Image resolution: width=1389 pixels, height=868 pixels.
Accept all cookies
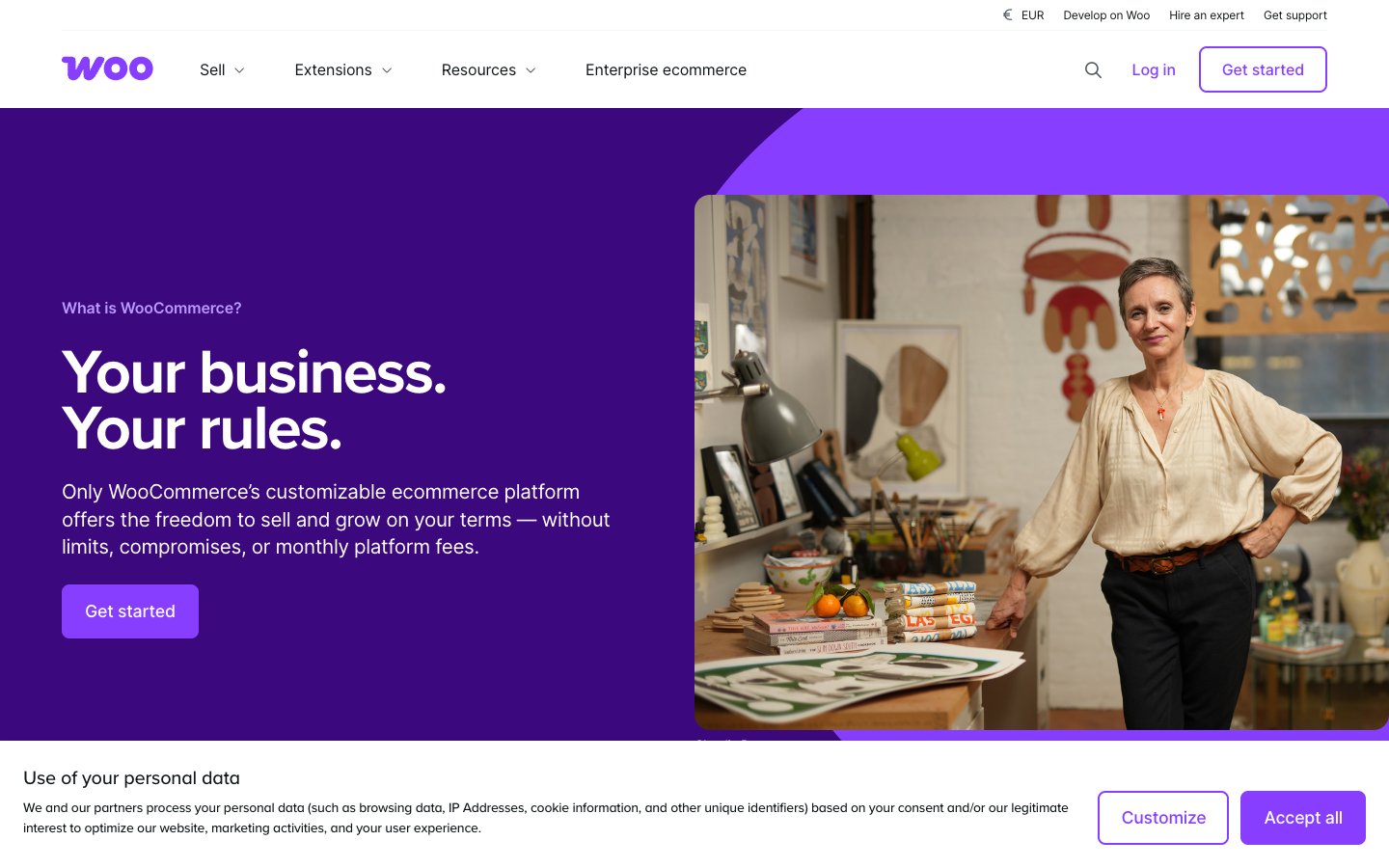click(x=1303, y=817)
